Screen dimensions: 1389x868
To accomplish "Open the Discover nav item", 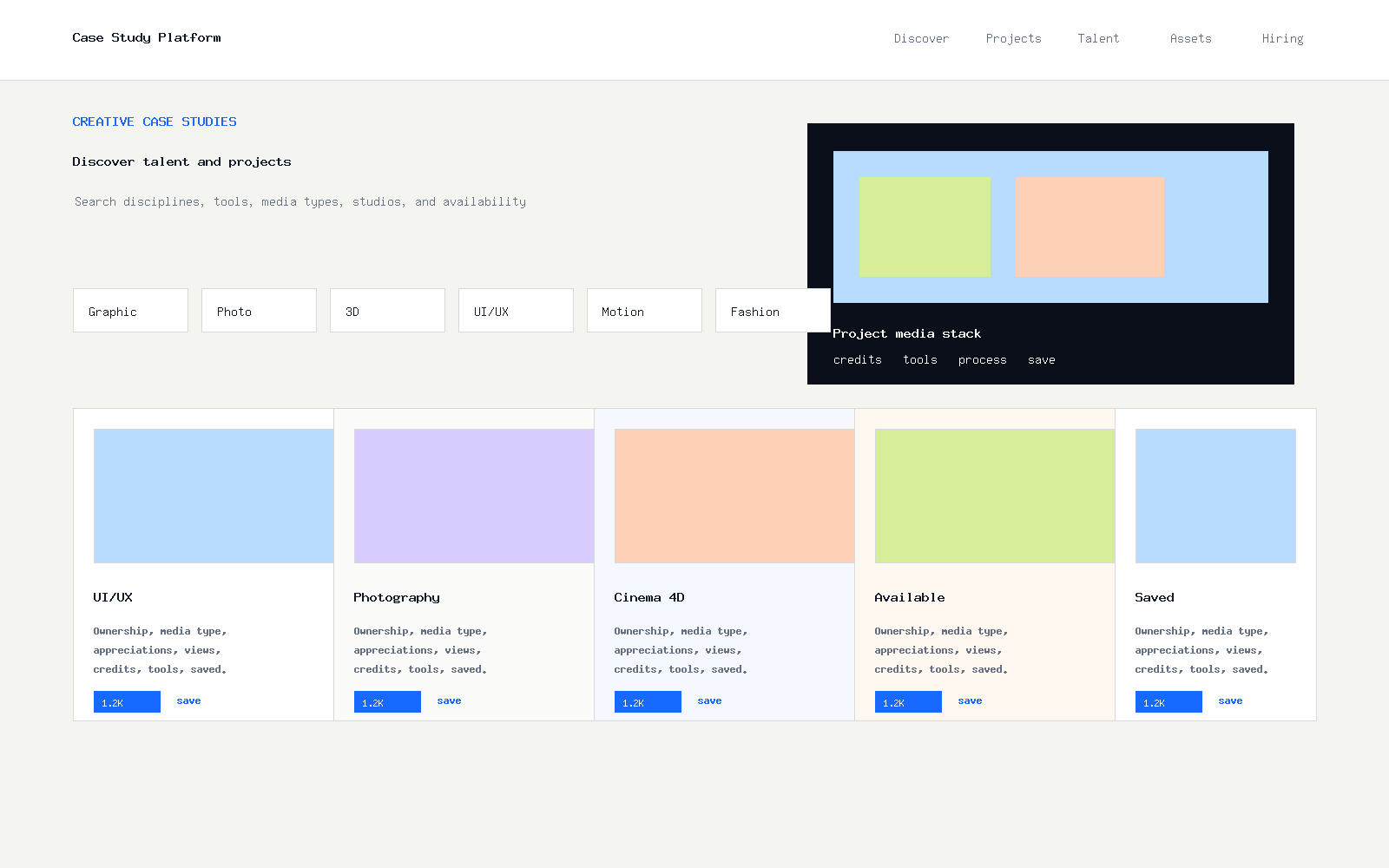I will point(921,38).
